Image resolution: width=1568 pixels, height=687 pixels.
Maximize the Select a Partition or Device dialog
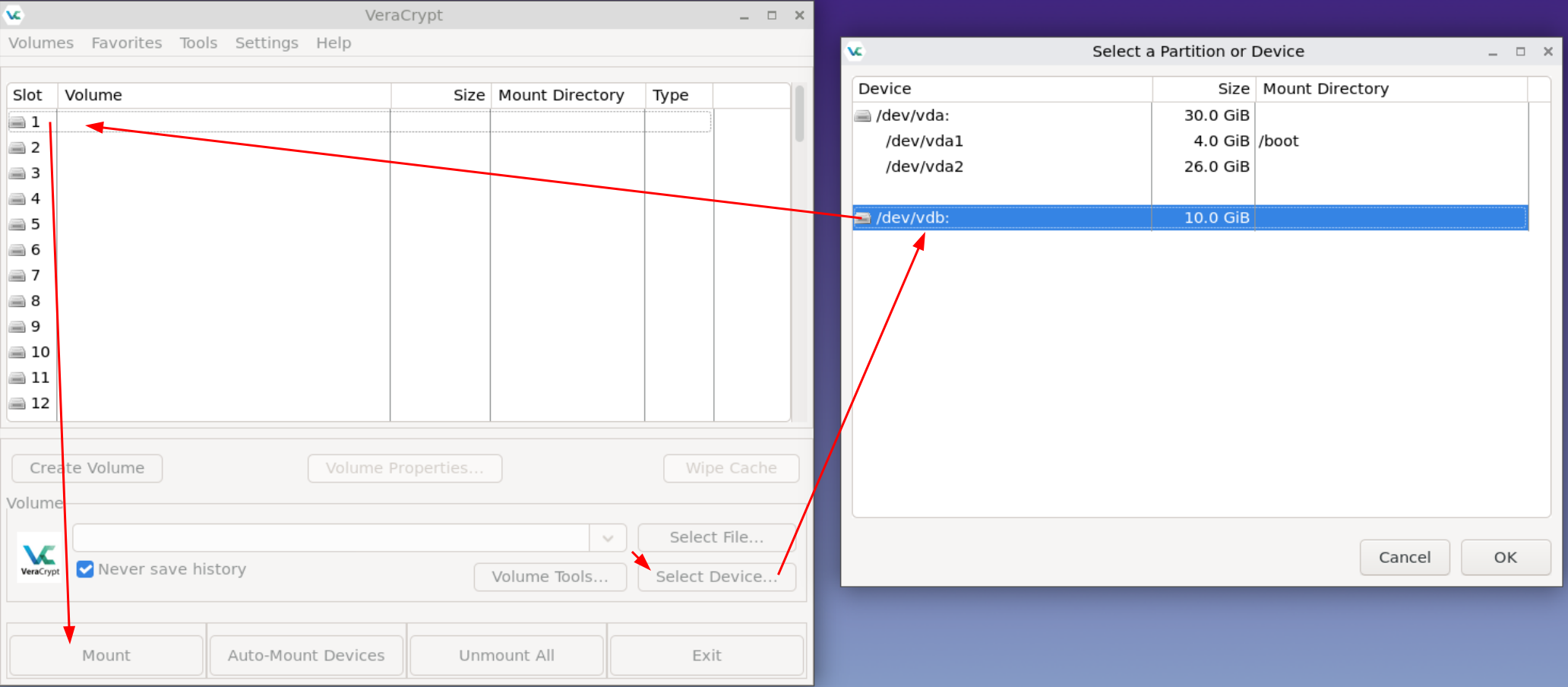point(1520,52)
